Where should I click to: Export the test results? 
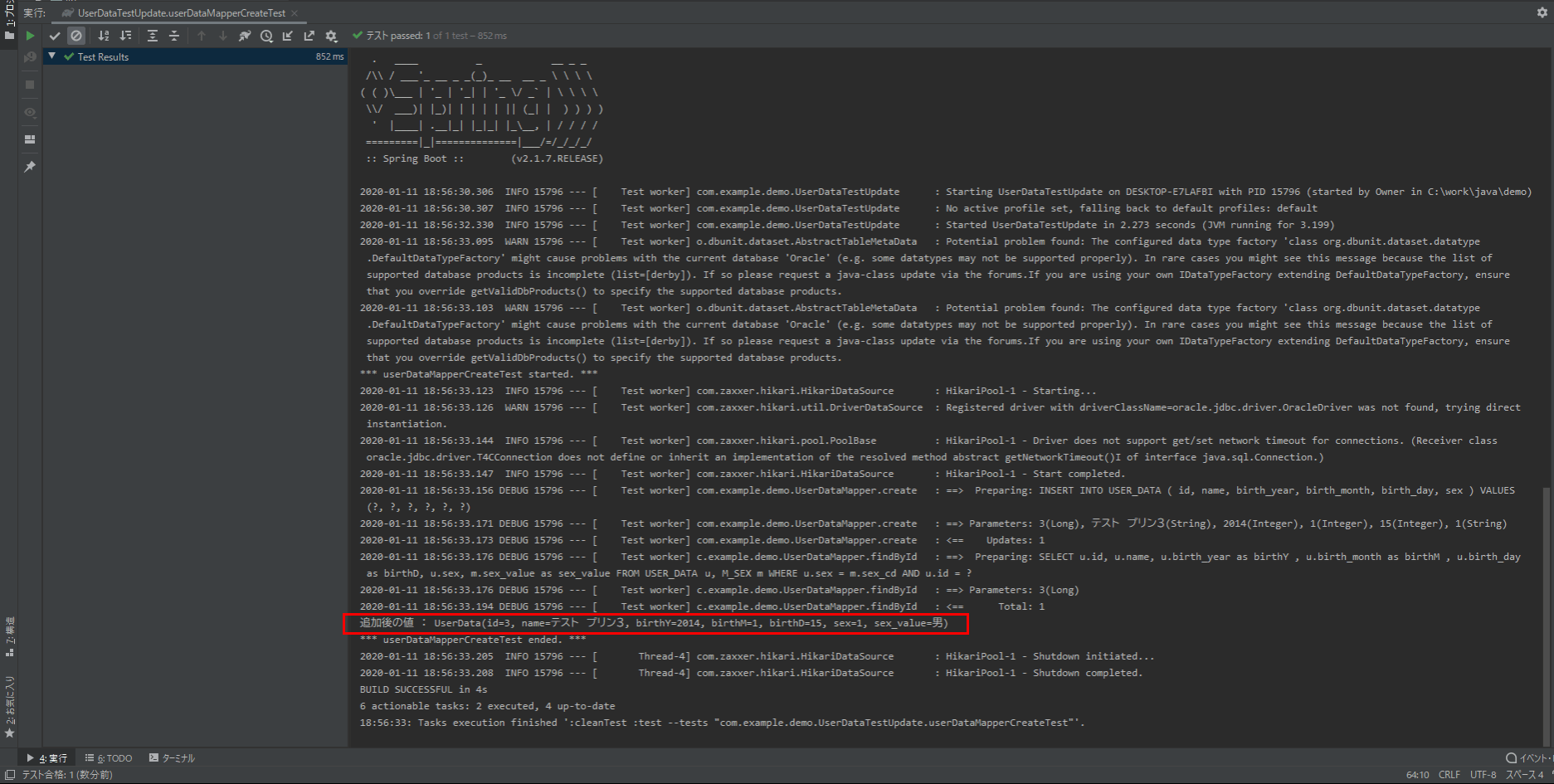(309, 36)
